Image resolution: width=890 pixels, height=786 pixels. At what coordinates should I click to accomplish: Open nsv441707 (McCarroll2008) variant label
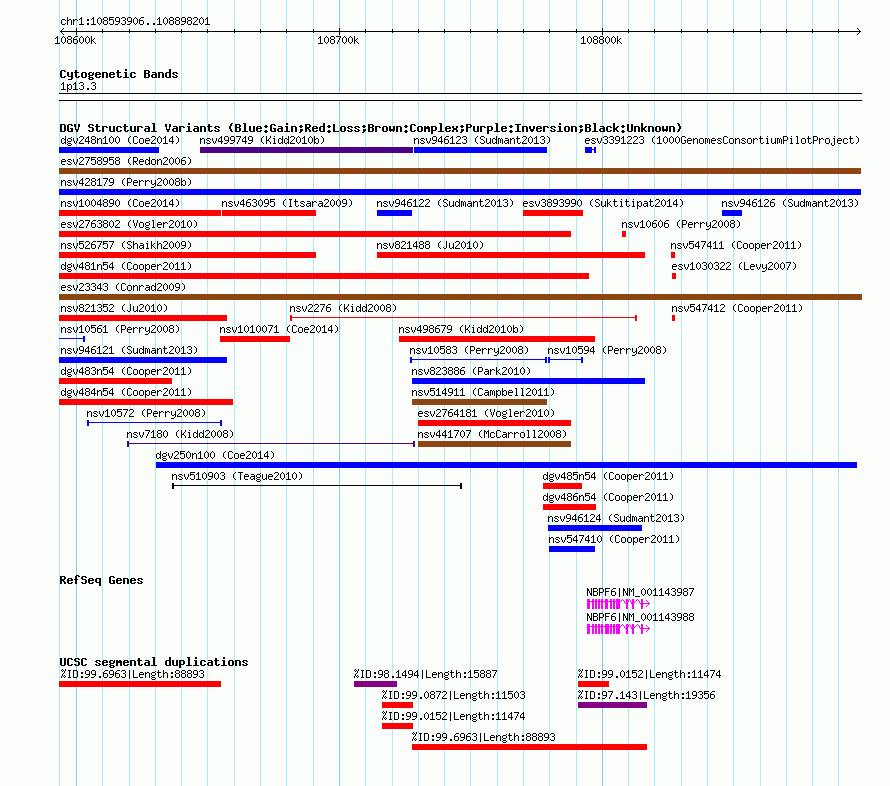point(492,434)
